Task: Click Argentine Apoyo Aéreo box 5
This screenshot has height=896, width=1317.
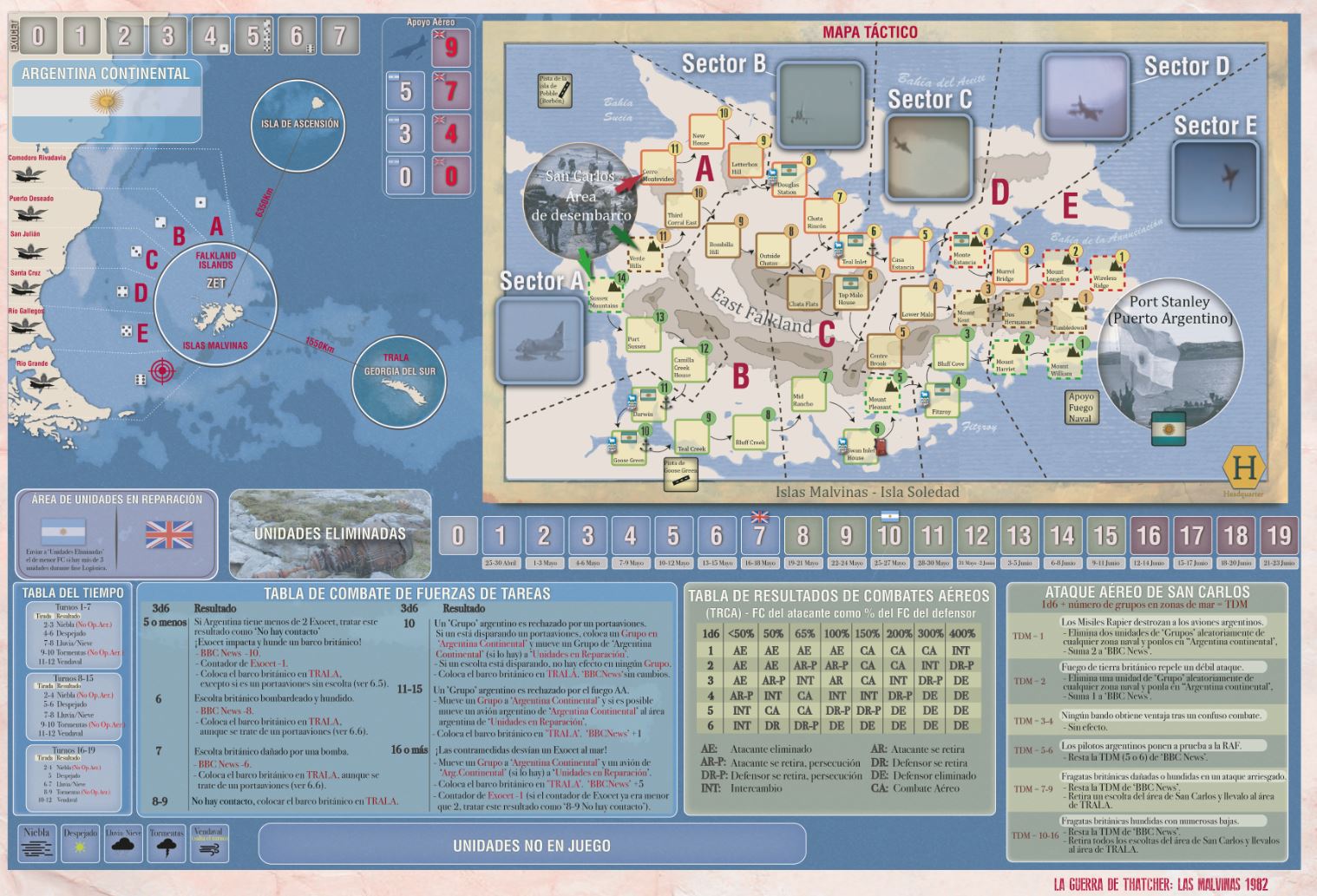Action: point(405,90)
